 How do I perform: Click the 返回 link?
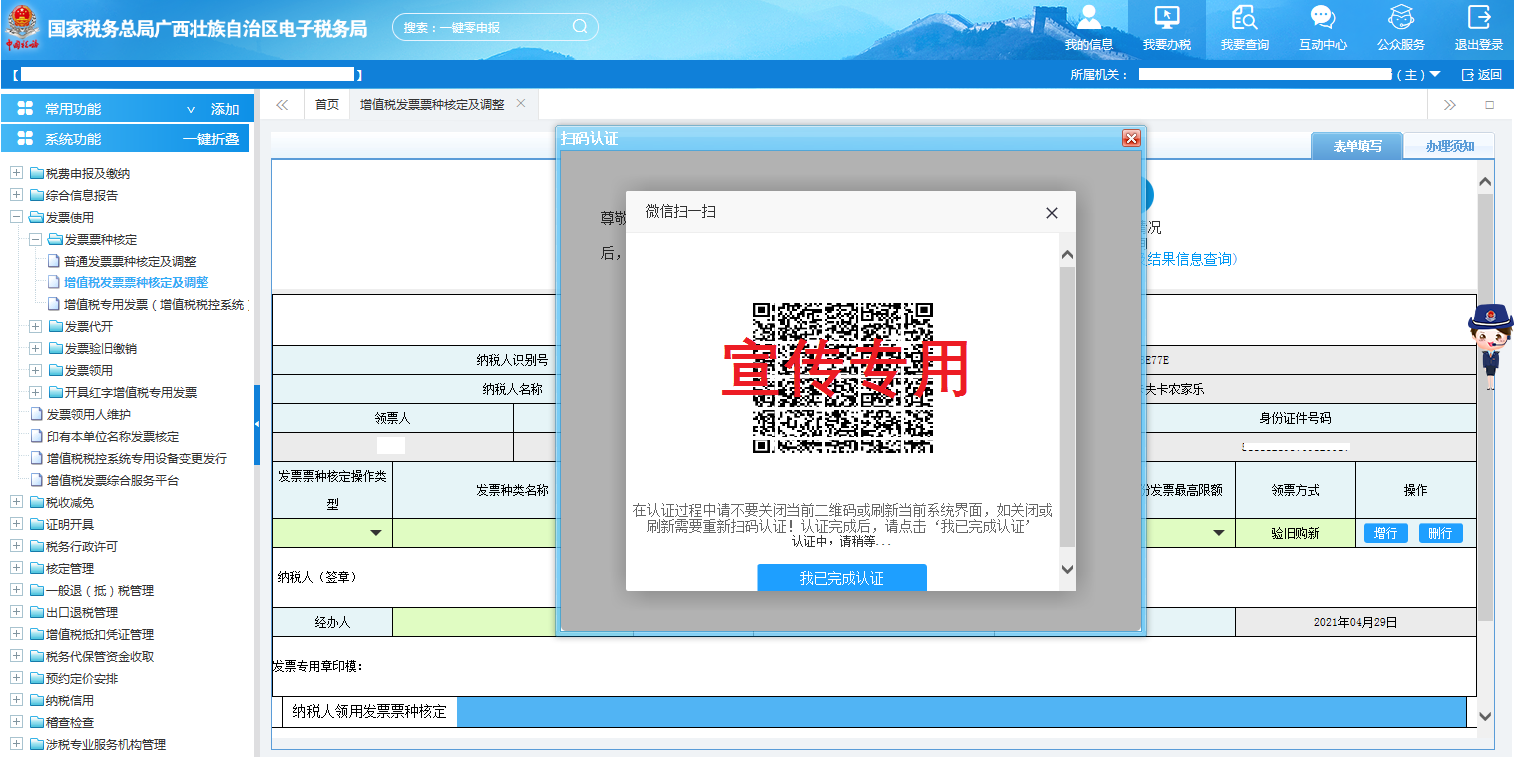point(1482,75)
